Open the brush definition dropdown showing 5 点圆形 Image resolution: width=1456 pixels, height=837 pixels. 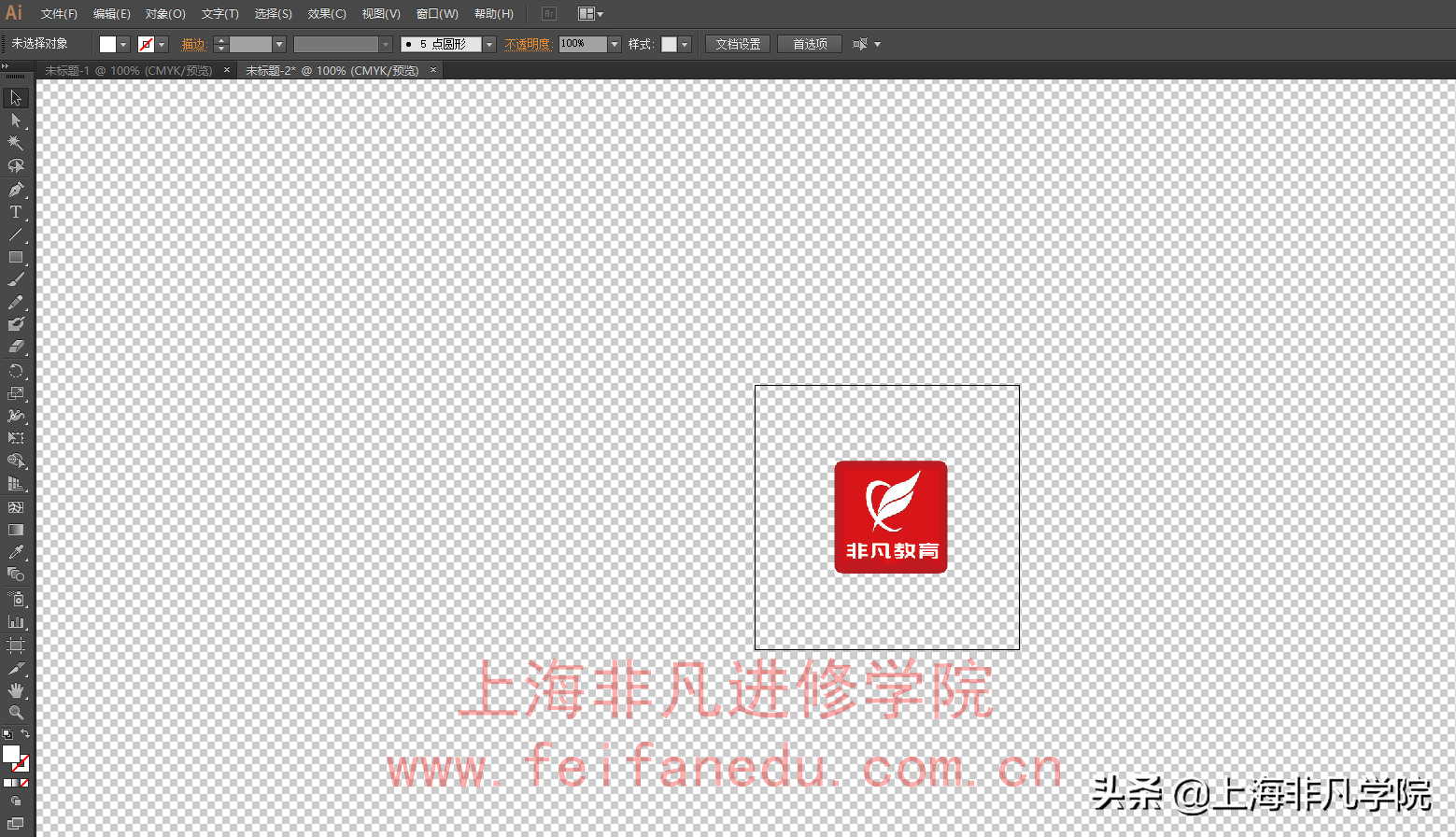coord(488,43)
